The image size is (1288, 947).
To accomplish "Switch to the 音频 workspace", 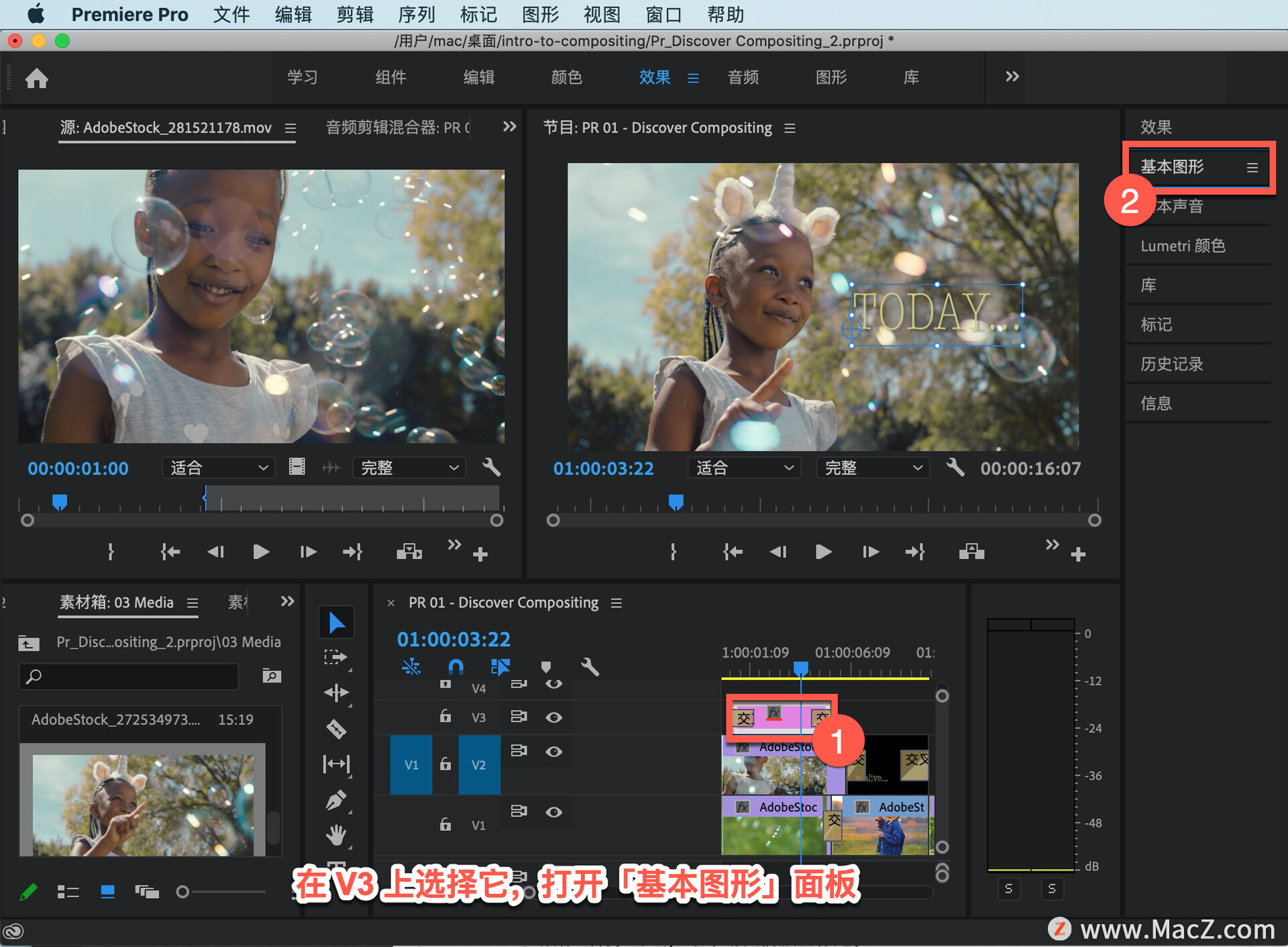I will pyautogui.click(x=743, y=77).
